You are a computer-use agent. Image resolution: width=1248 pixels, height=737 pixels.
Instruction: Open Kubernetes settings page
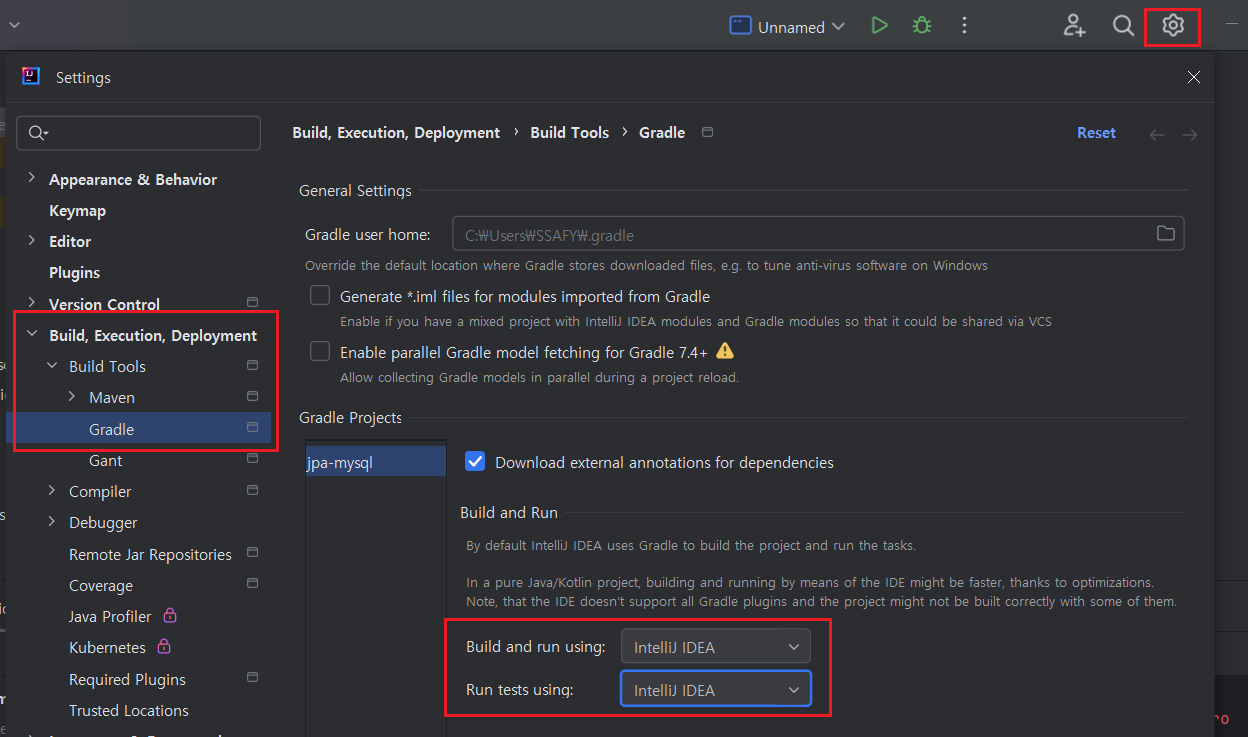coord(107,647)
